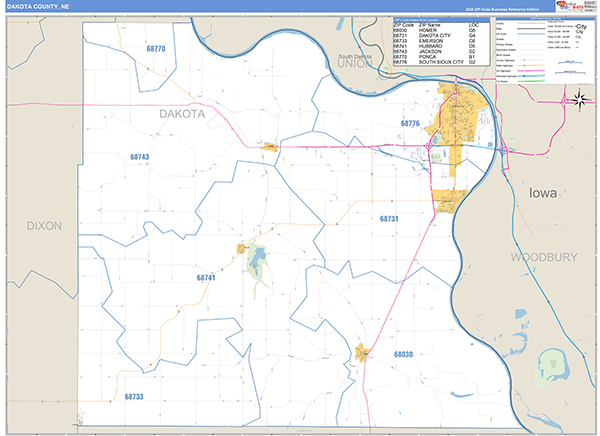Screen dimensions: 600x436
Task: Click the ZIP code label 68770
Action: [x=156, y=49]
